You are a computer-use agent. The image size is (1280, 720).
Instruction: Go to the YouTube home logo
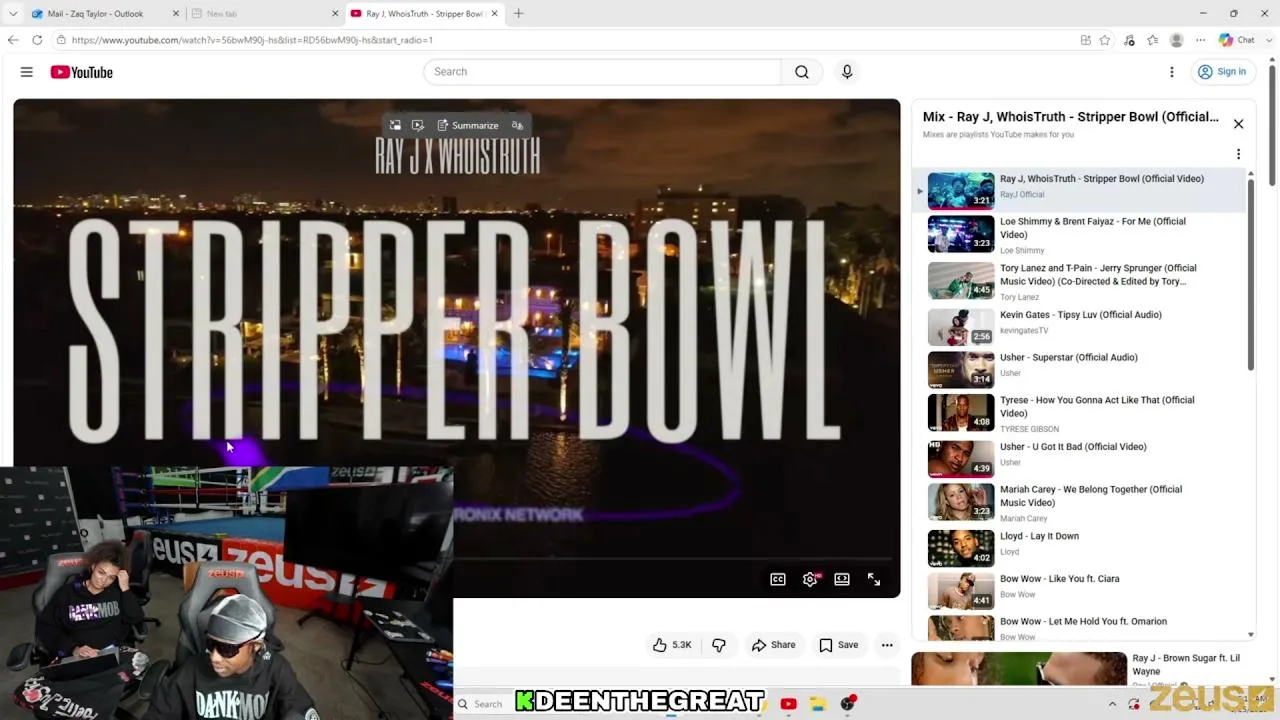tap(82, 72)
